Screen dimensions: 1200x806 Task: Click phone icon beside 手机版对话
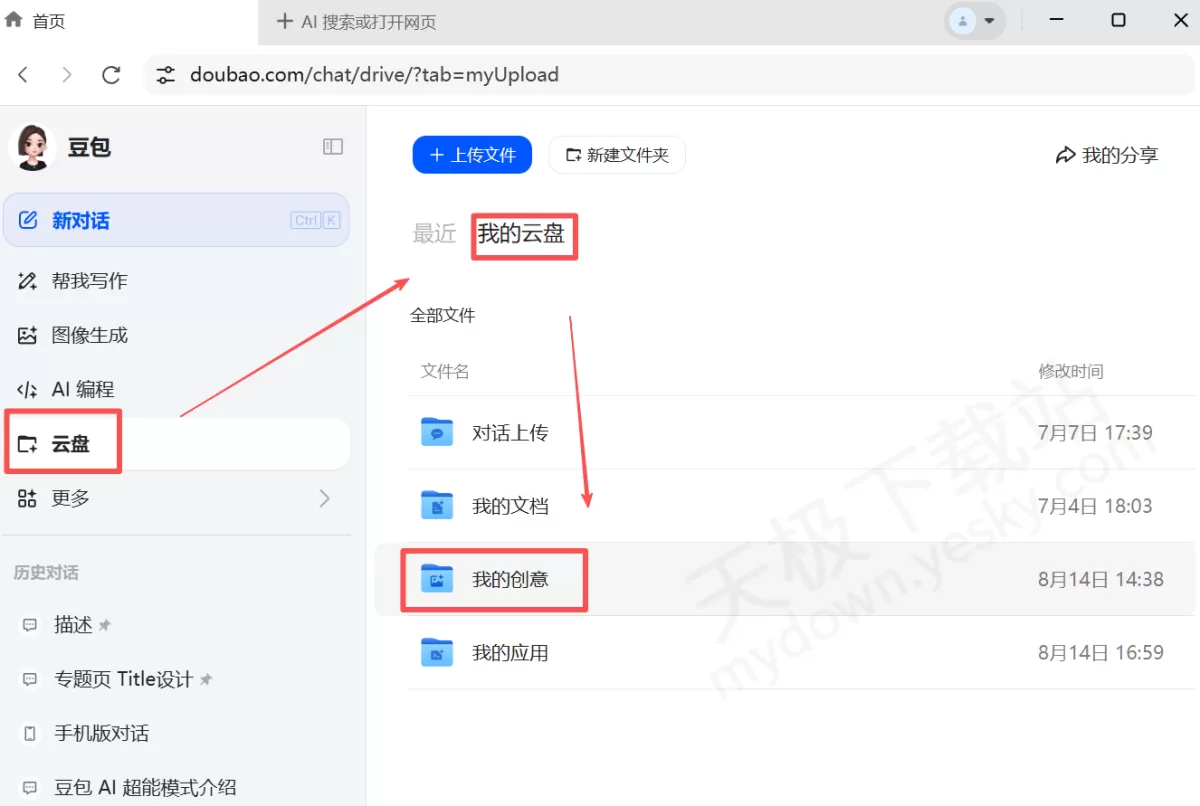pyautogui.click(x=30, y=734)
